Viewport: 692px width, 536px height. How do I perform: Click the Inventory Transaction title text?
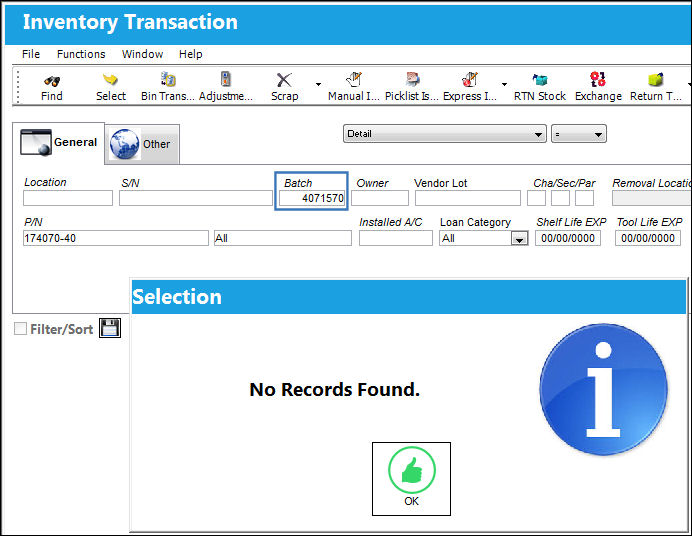point(130,22)
